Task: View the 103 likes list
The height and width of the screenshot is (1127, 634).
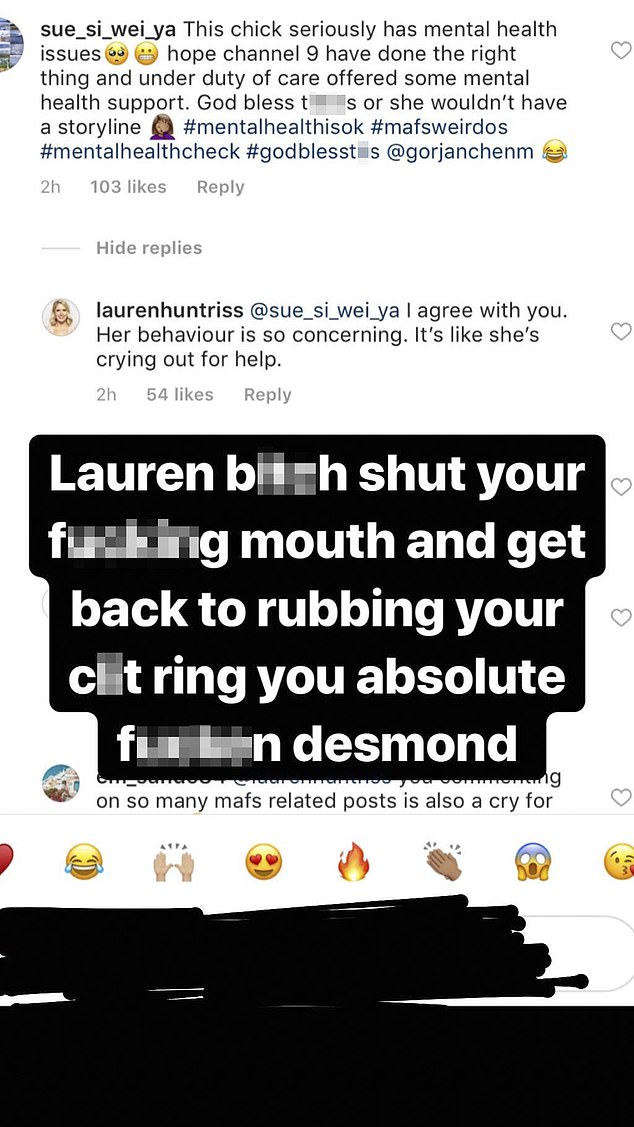Action: tap(128, 187)
